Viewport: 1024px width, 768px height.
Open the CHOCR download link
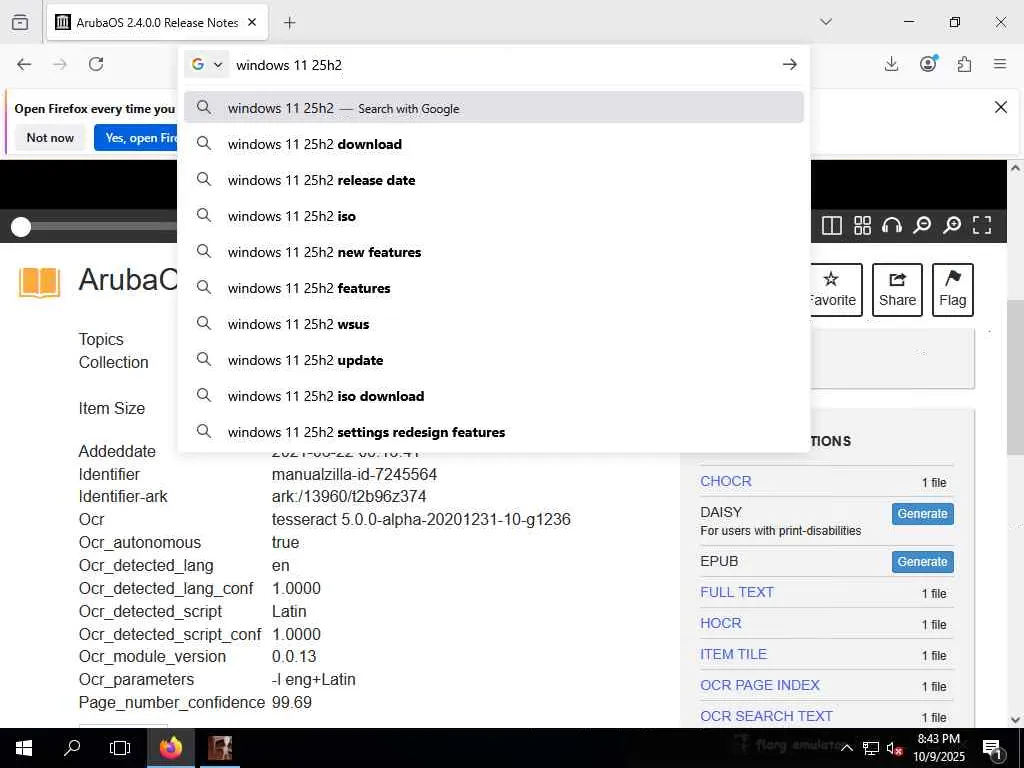click(x=725, y=481)
